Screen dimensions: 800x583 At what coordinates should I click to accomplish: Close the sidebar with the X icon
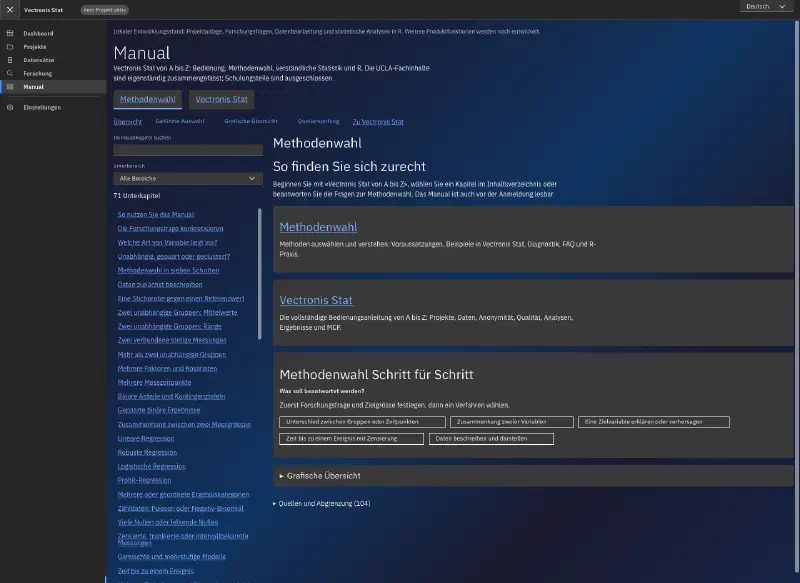coord(10,10)
